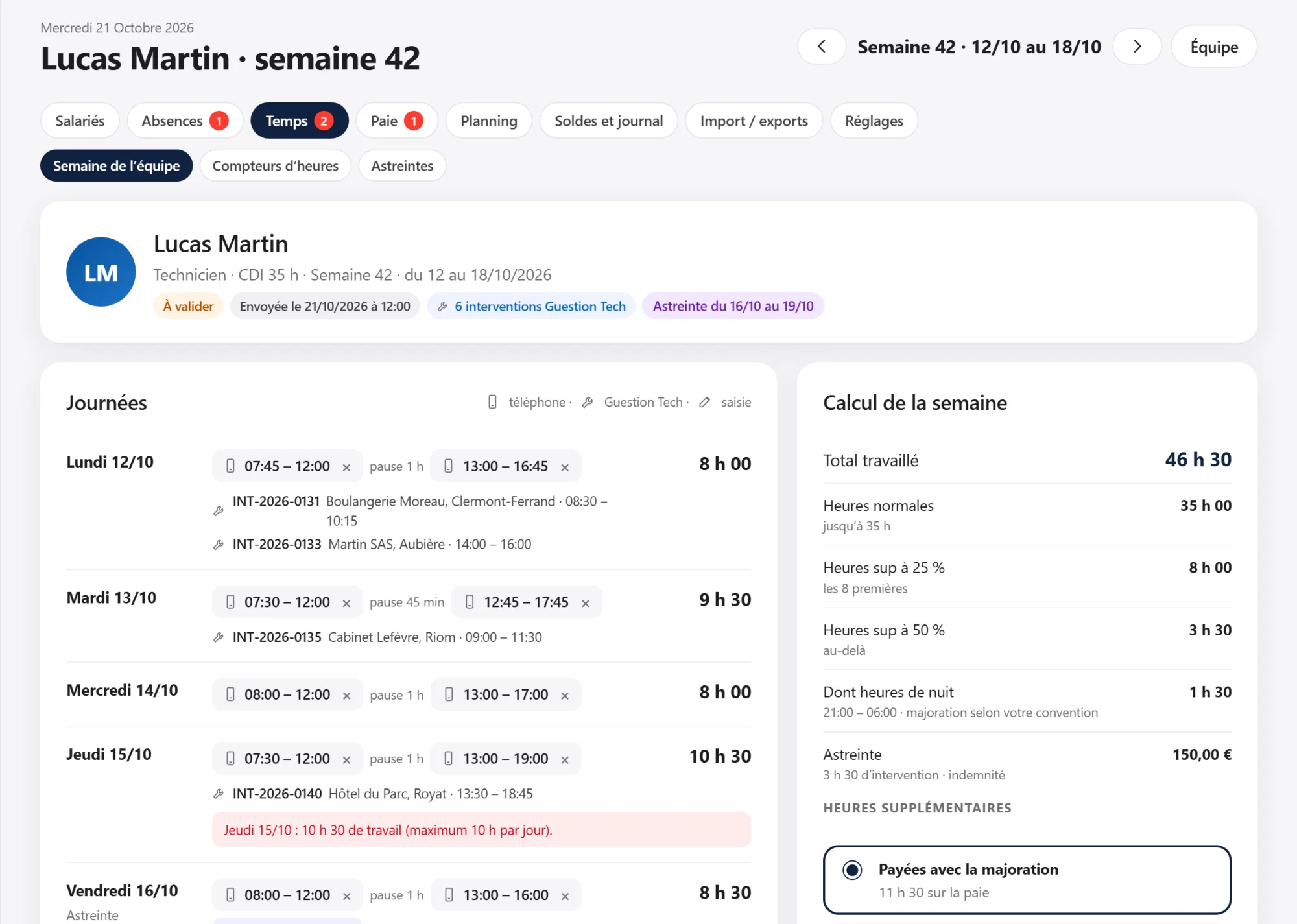Go to next week with right chevron

pos(1137,47)
